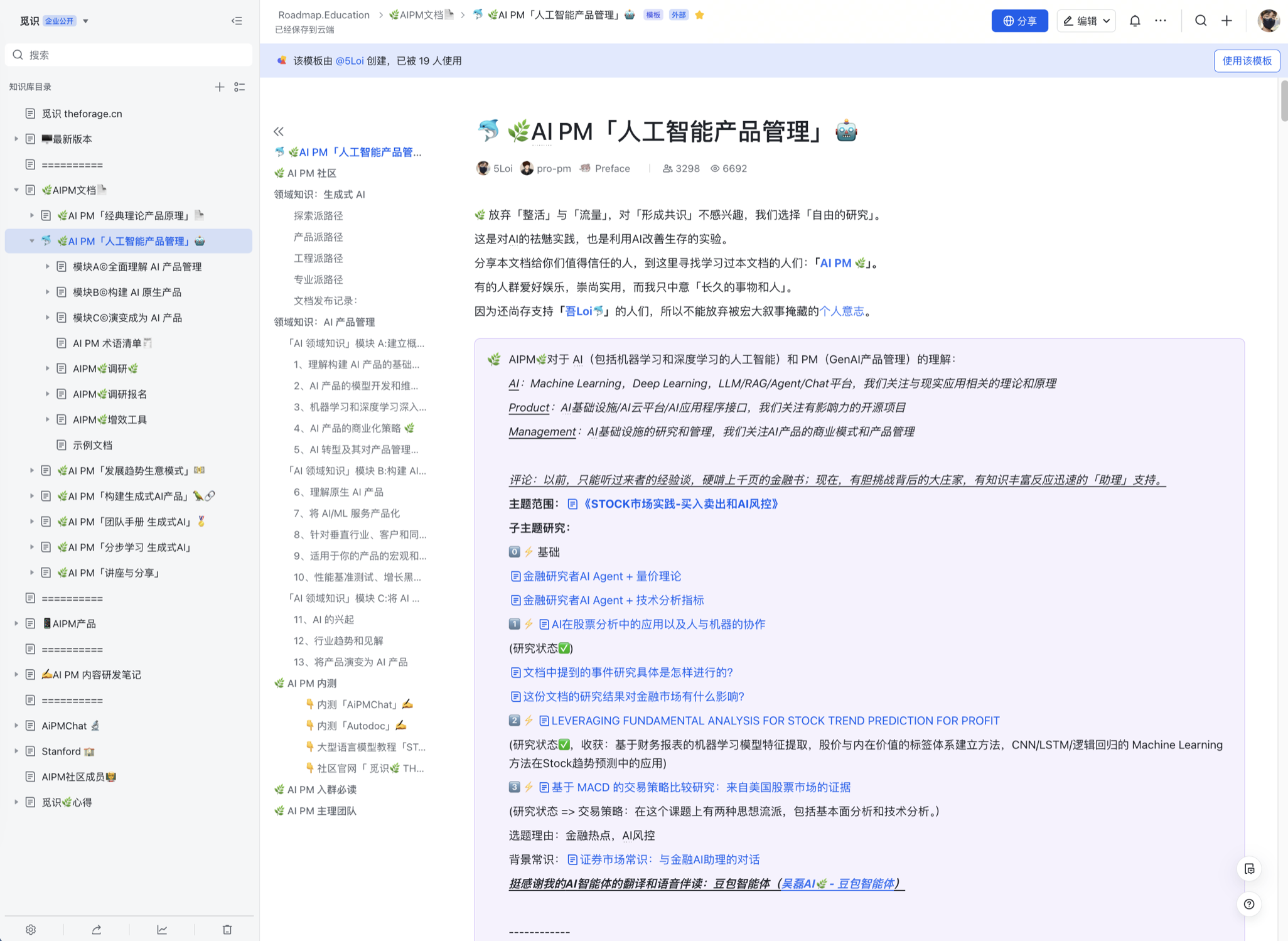This screenshot has height=941, width=1288.
Task: Select 产品派路径 in the outline
Action: click(318, 237)
